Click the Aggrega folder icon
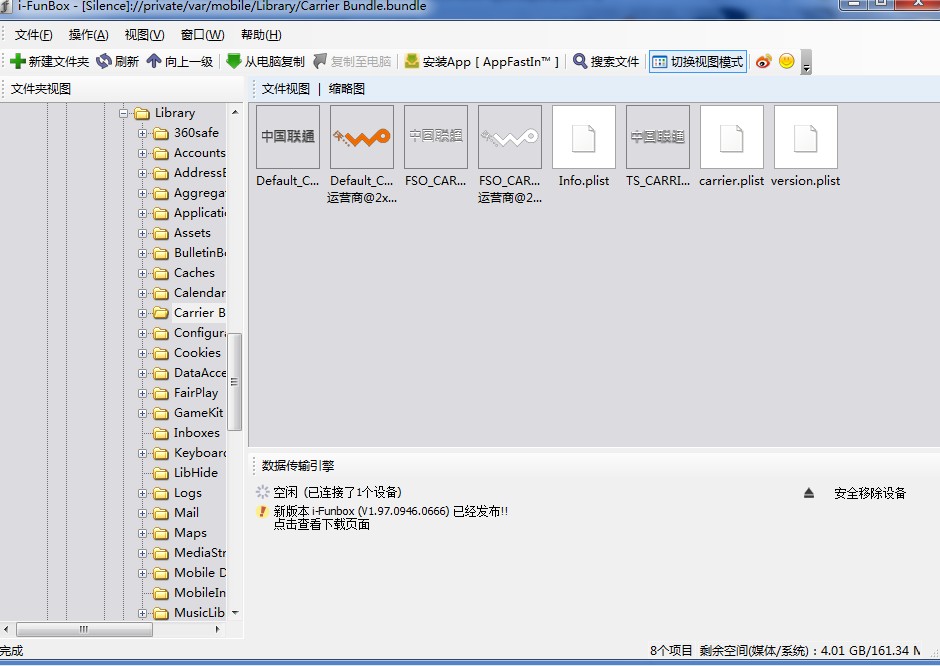940x666 pixels. click(161, 193)
